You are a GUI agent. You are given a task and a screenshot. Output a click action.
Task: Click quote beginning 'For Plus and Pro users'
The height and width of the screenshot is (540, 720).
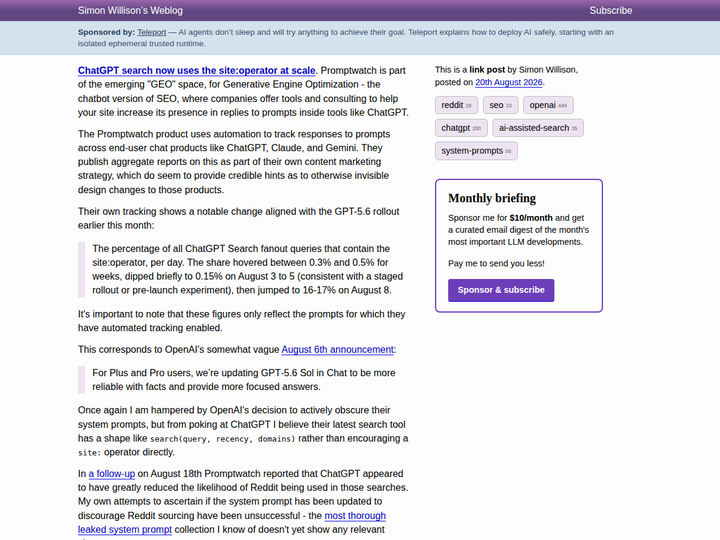click(x=244, y=380)
